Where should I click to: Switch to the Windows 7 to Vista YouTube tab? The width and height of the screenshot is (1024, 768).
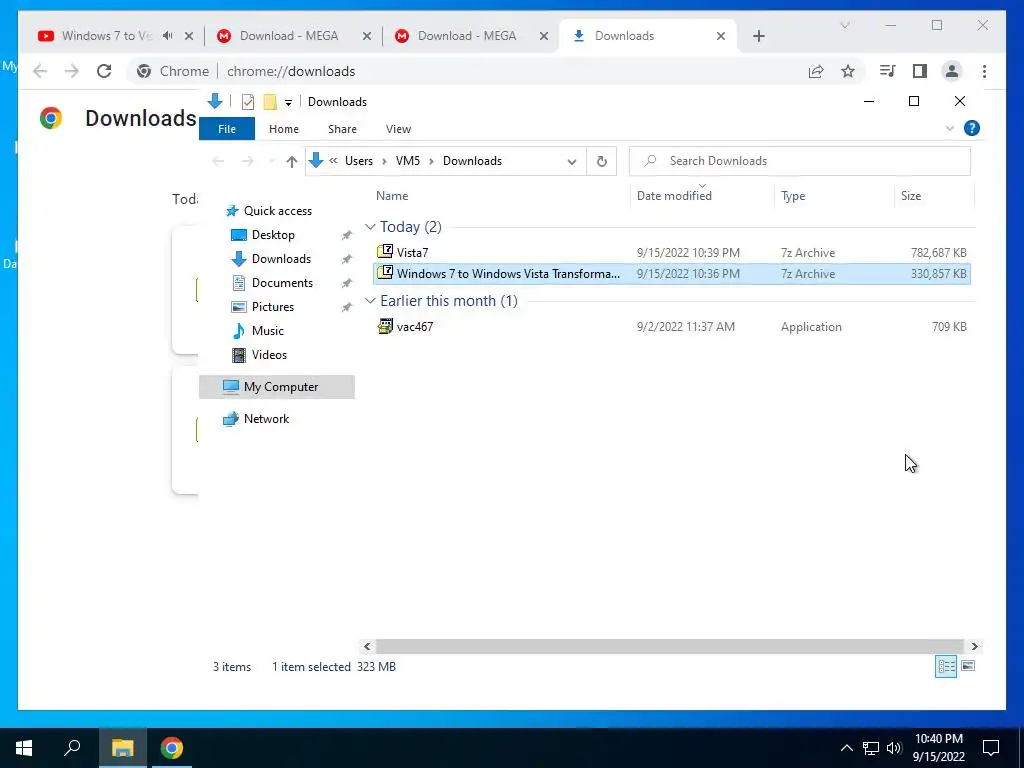pyautogui.click(x=106, y=36)
